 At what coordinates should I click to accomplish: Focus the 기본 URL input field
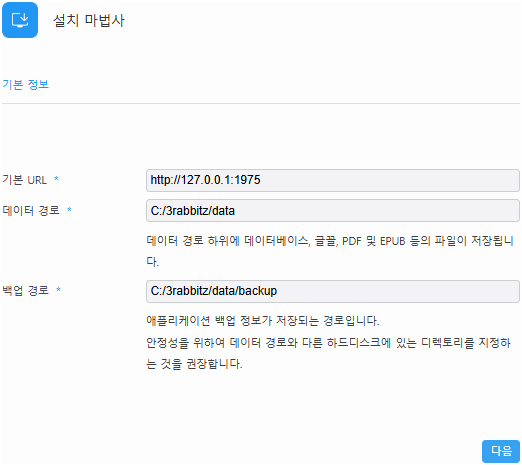click(333, 180)
